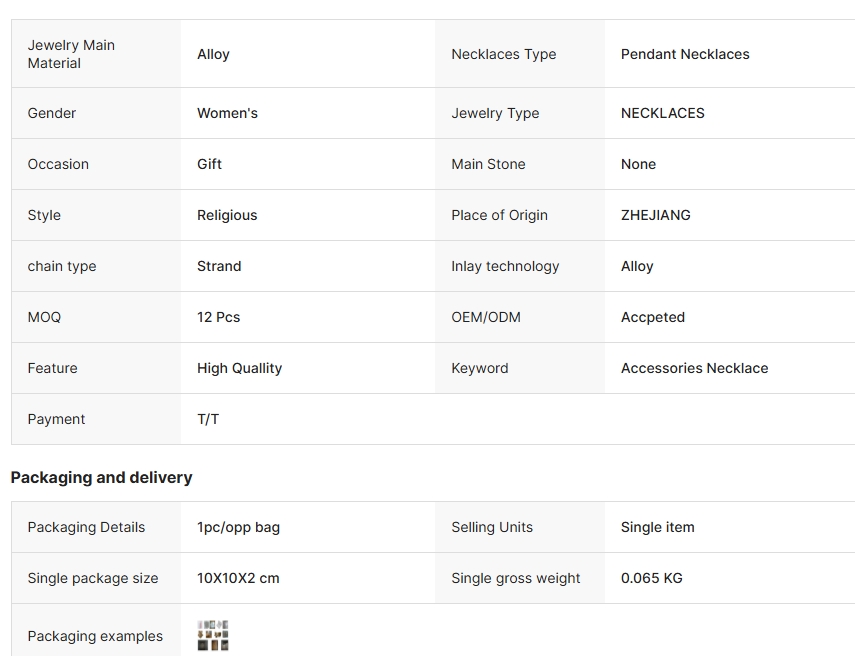This screenshot has width=855, height=656.
Task: Click the Religious style value
Action: point(227,215)
